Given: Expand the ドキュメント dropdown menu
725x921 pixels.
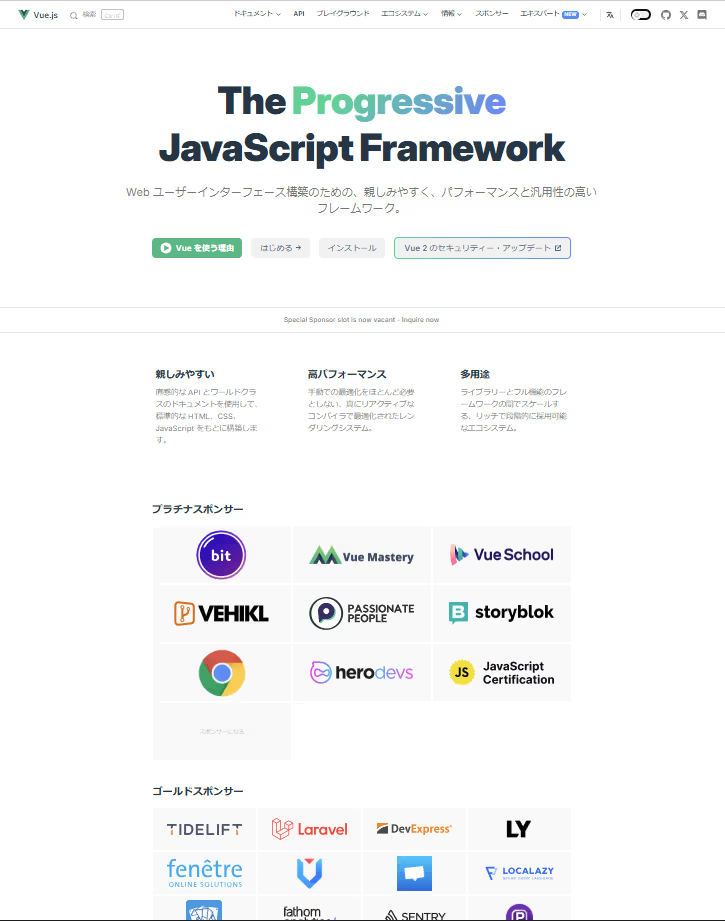Looking at the screenshot, I should 257,14.
